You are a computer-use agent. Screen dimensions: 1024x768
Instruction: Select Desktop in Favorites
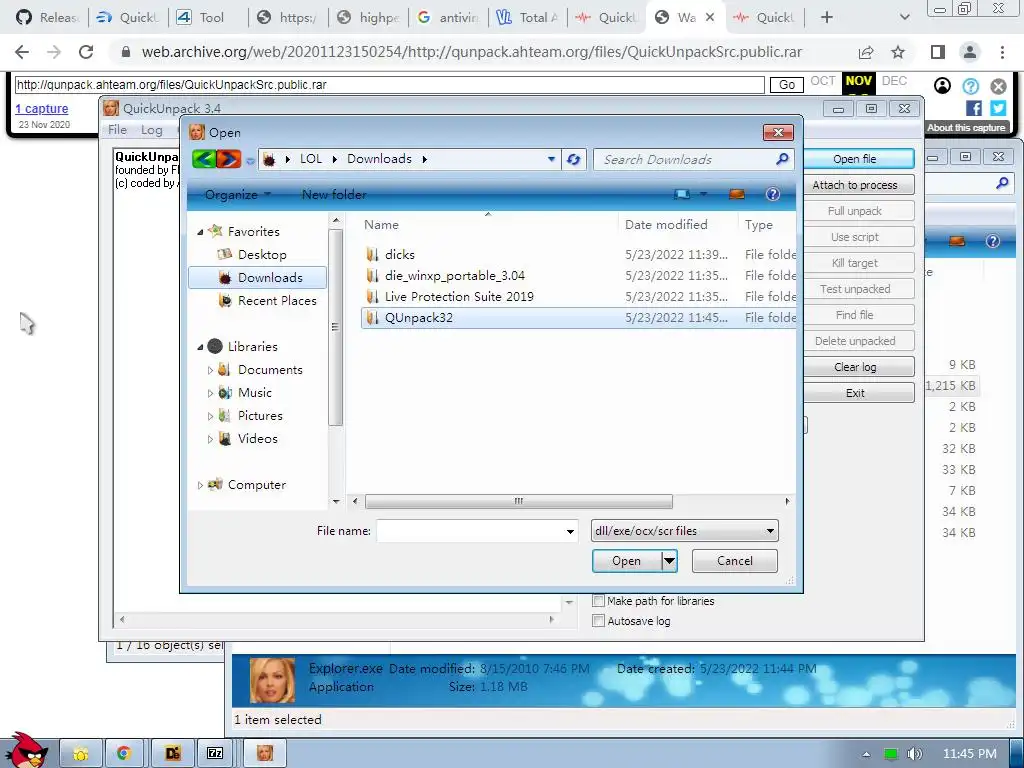pos(262,255)
